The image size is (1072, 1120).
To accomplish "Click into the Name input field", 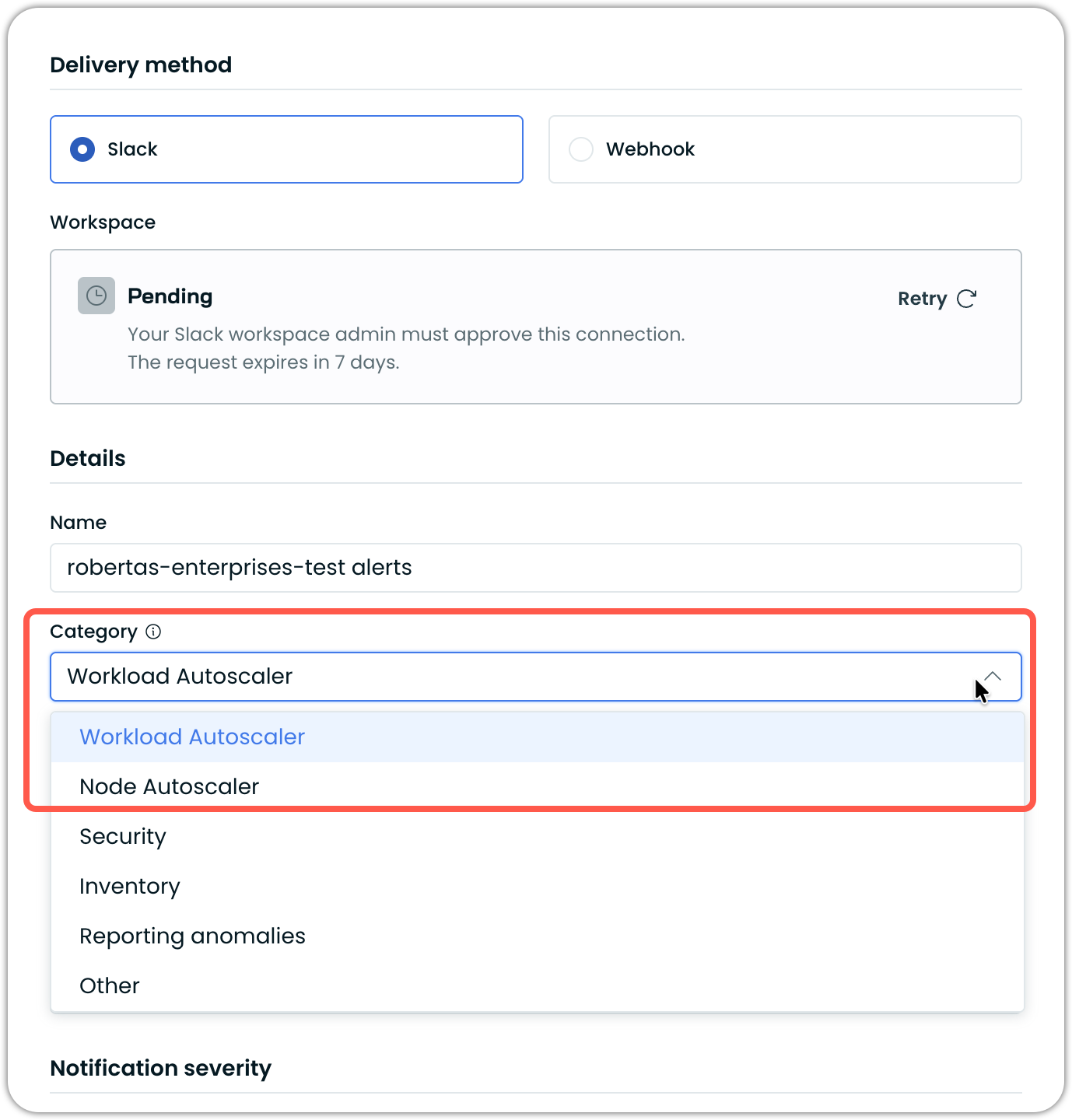I will pos(535,568).
